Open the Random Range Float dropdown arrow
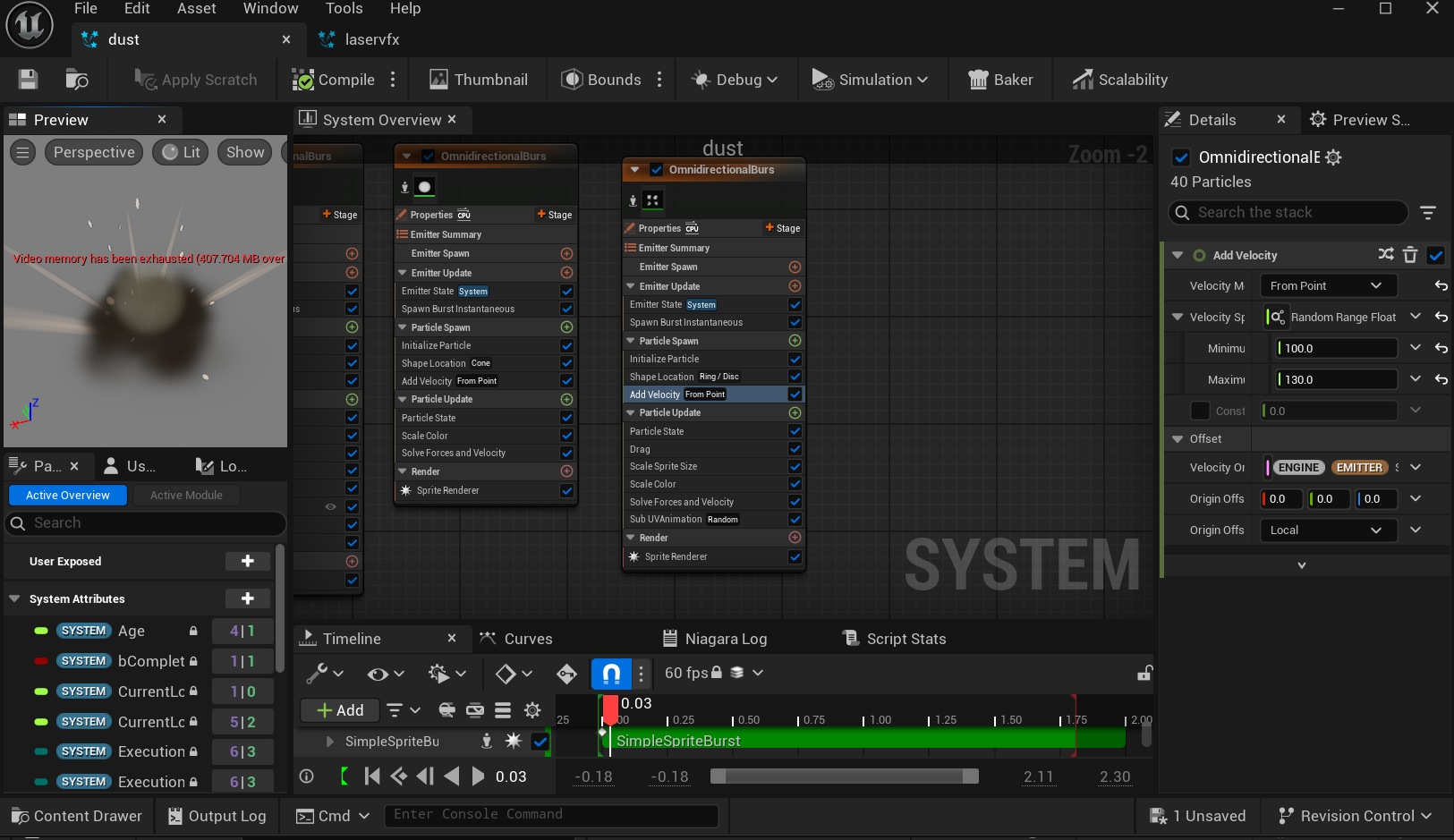Viewport: 1454px width, 840px height. coord(1416,317)
